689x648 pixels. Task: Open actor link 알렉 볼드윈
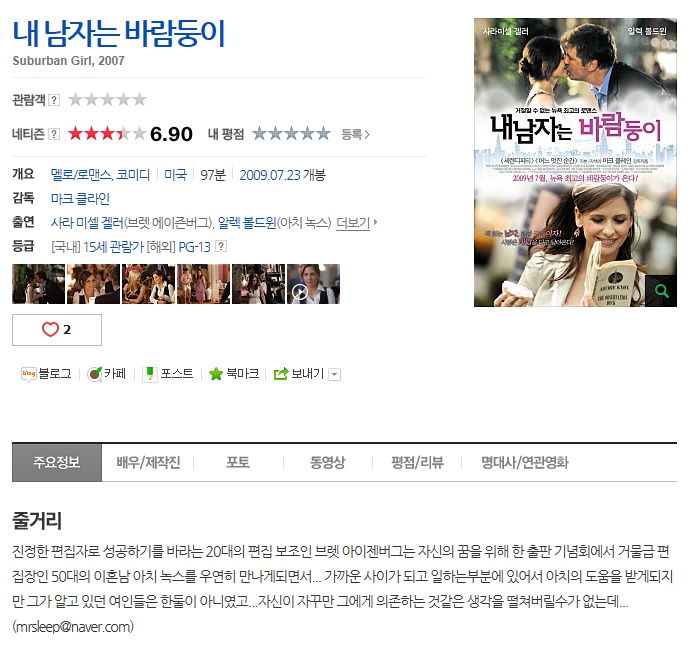point(247,223)
